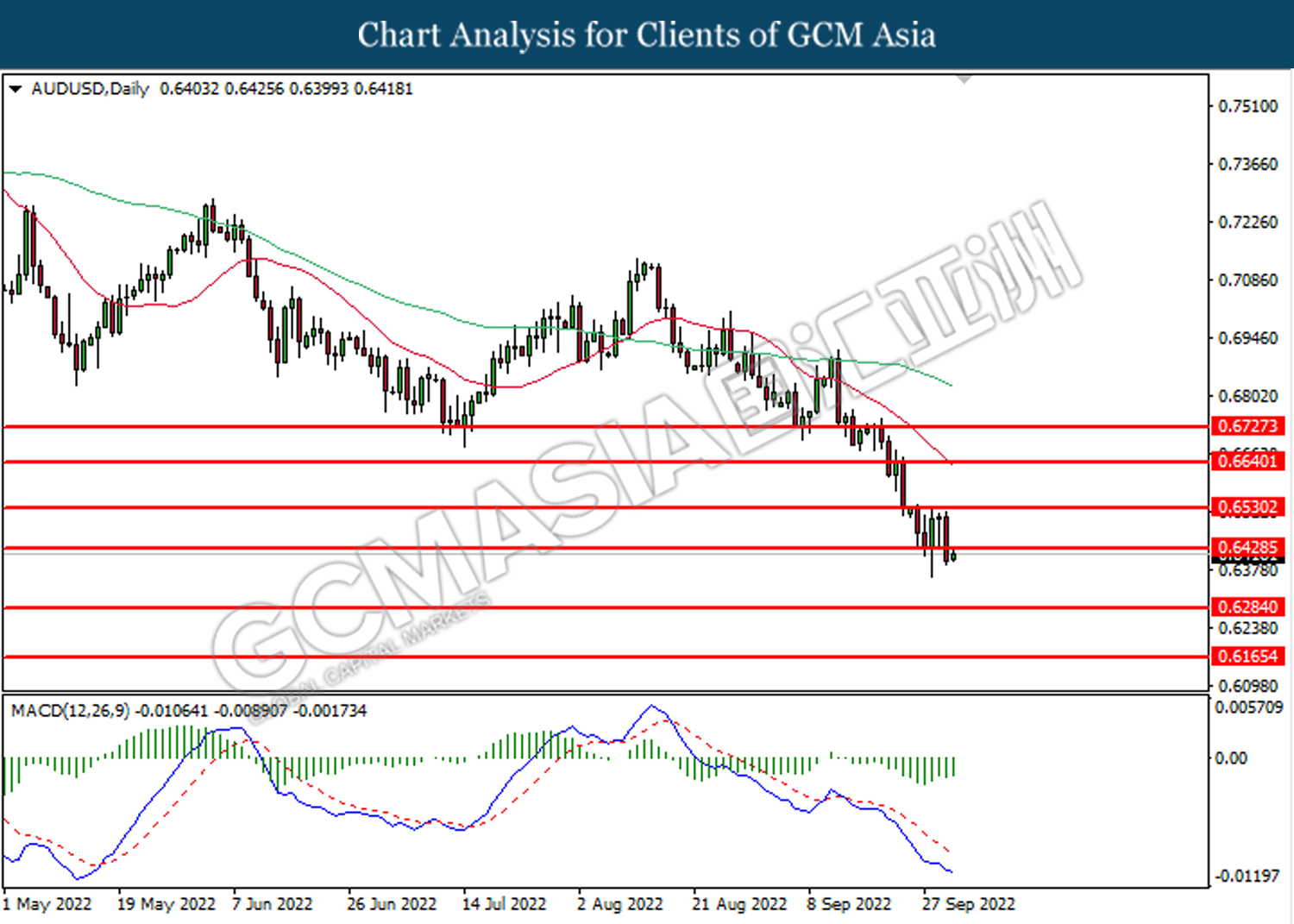Click the 0.66401 red price label
1294x924 pixels.
(x=1248, y=462)
